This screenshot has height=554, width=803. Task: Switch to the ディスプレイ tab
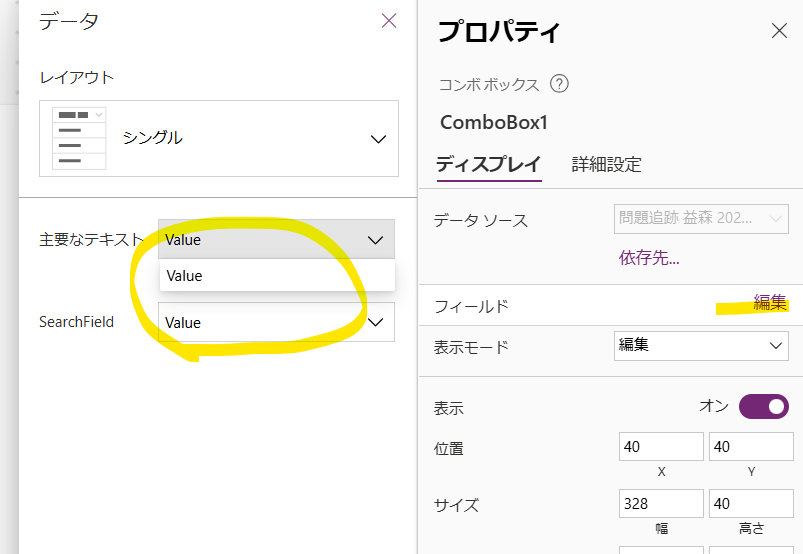pos(489,164)
